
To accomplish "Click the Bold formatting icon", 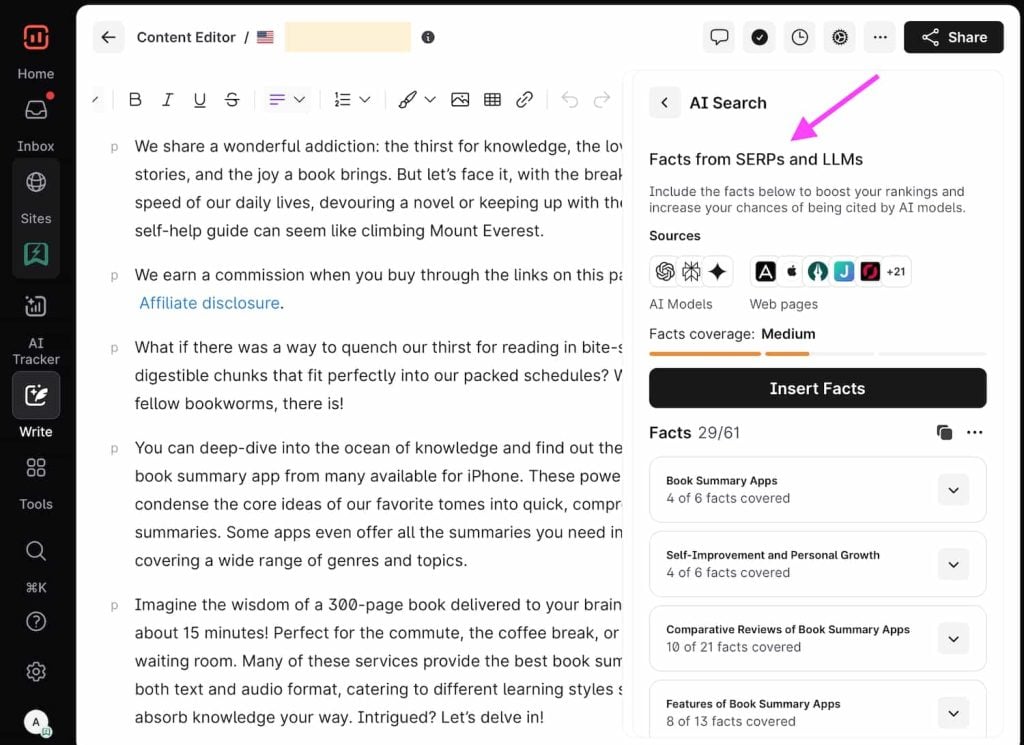I will tap(136, 100).
